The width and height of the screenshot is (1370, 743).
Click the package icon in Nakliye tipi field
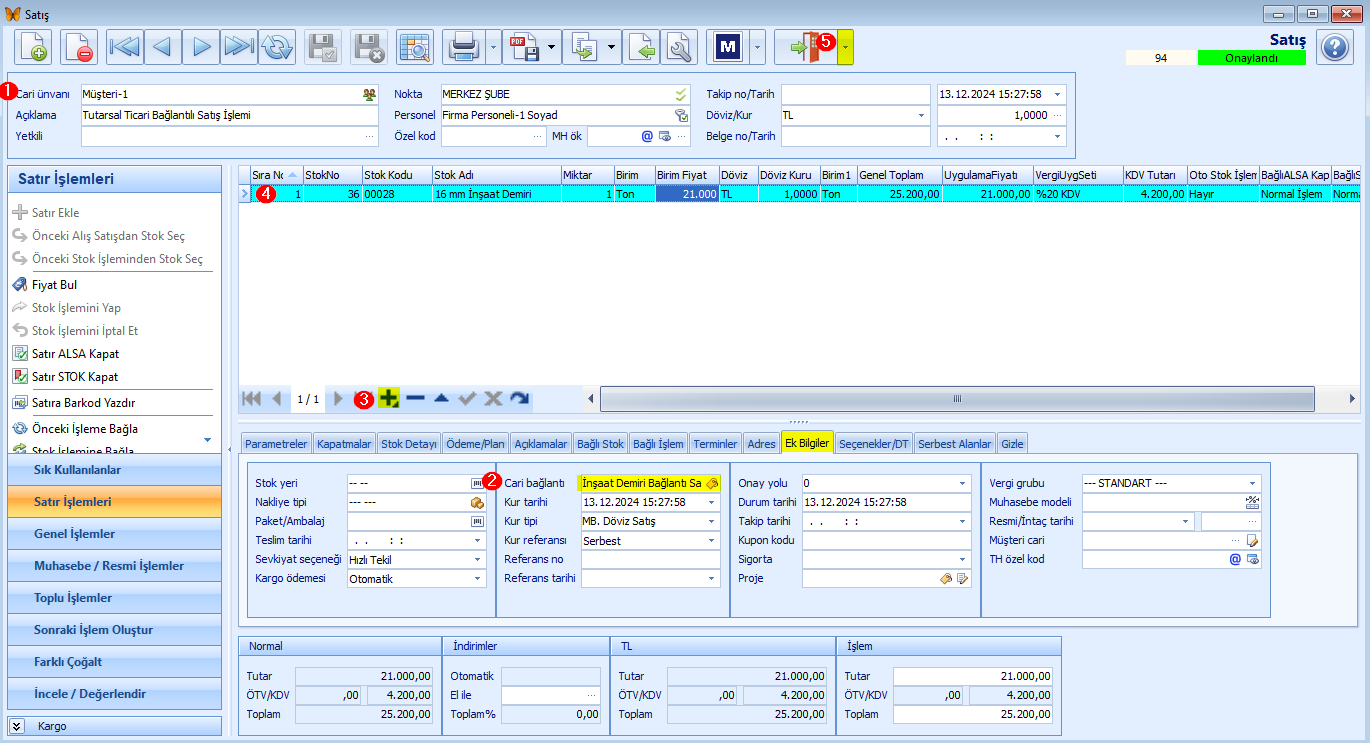[x=477, y=502]
